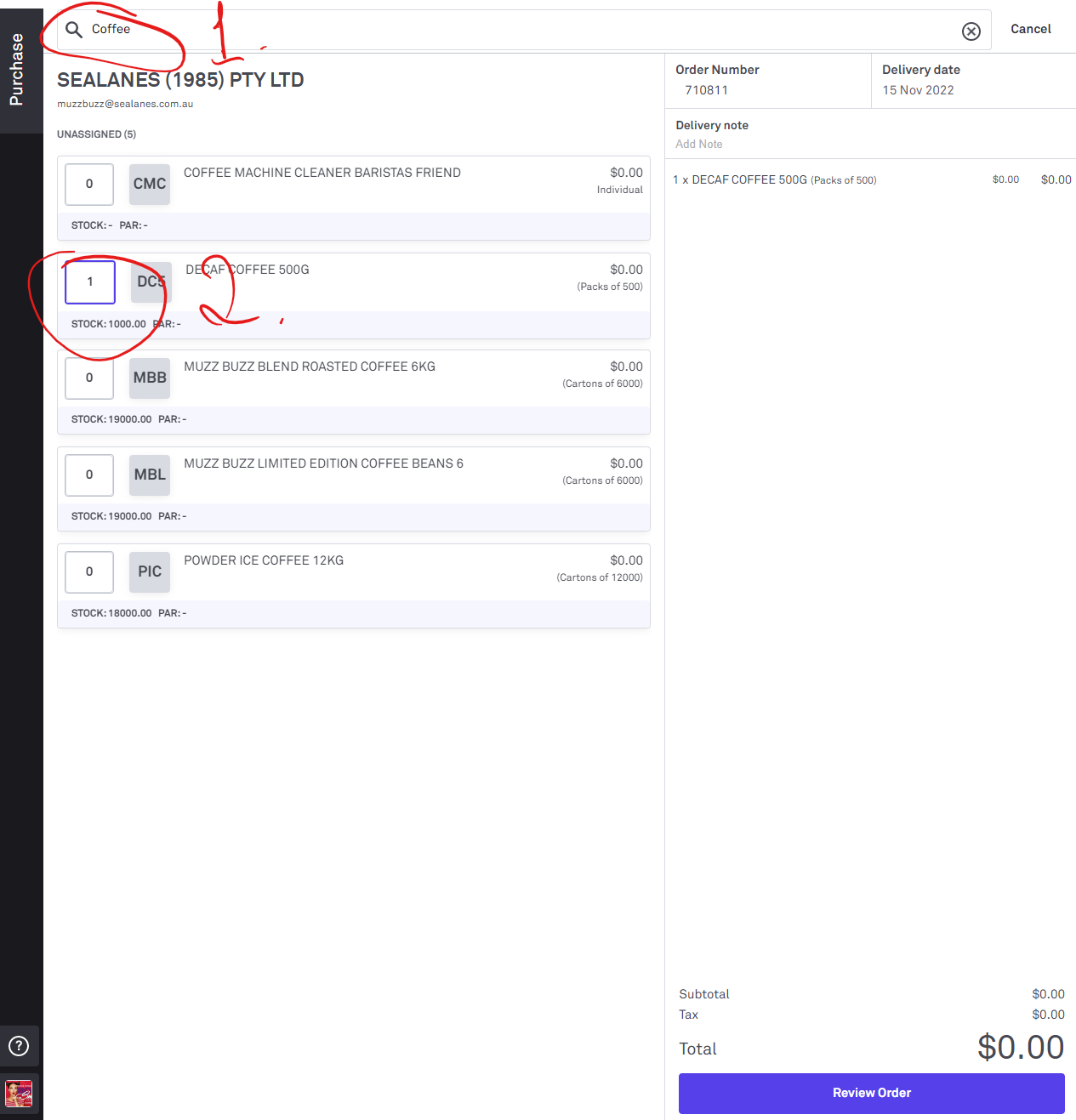
Task: Click the search magnifier icon
Action: (x=74, y=30)
